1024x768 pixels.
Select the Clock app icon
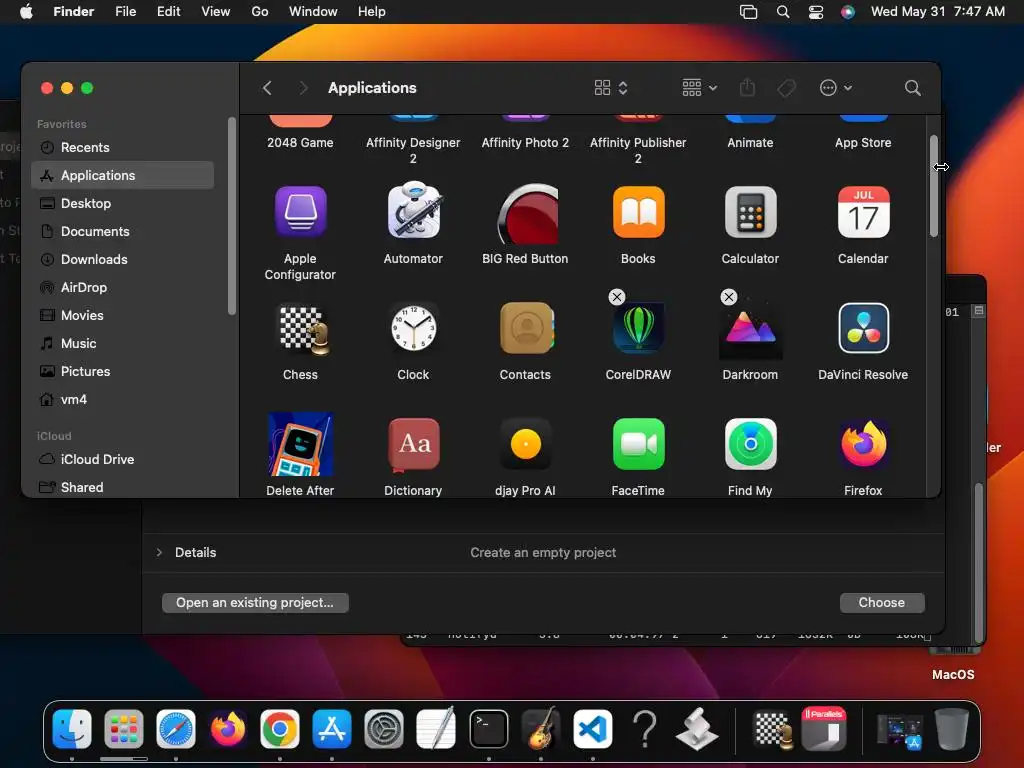413,328
